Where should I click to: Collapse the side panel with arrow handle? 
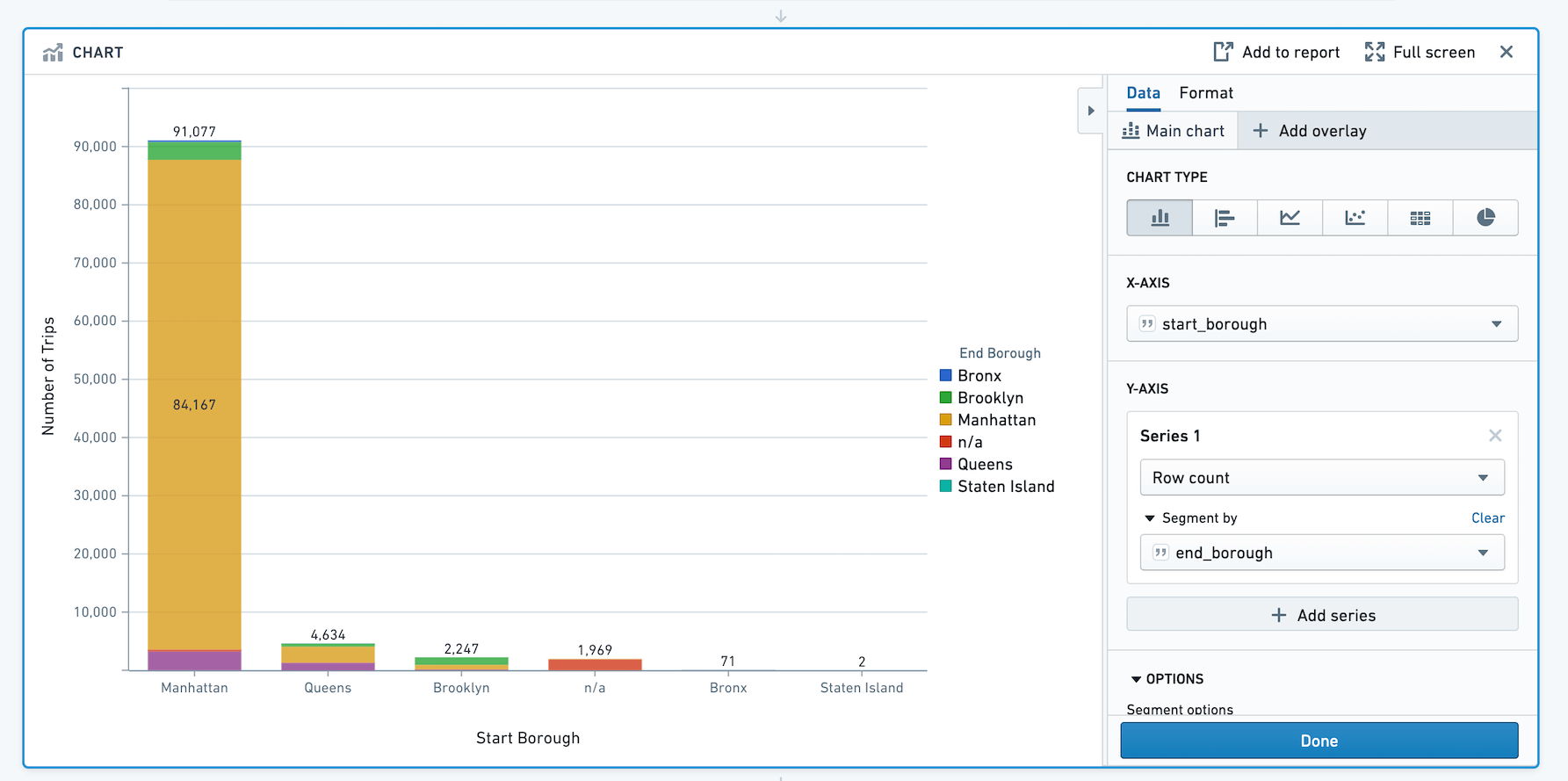pos(1091,111)
